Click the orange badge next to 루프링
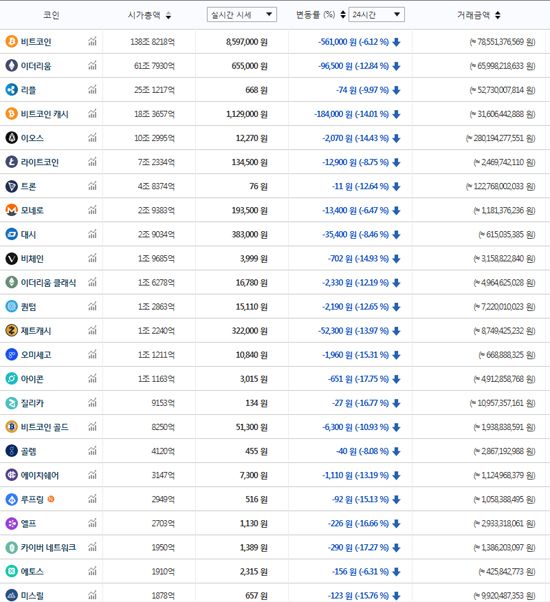The image size is (550, 602). [x=51, y=499]
